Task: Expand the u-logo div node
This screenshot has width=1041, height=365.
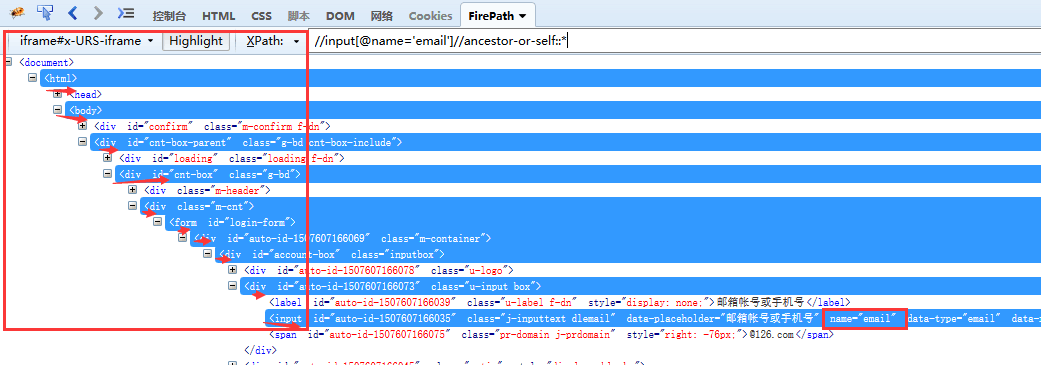Action: (232, 270)
